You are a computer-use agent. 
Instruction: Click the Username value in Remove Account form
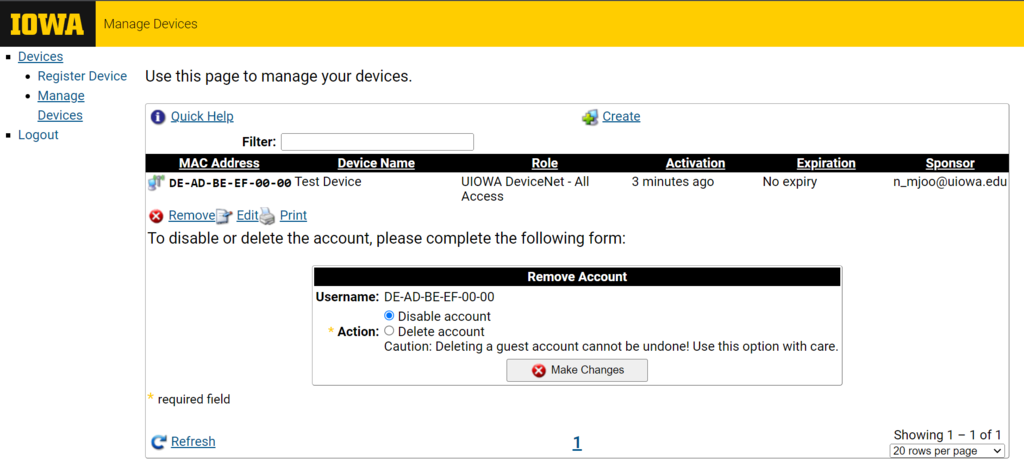(x=440, y=297)
